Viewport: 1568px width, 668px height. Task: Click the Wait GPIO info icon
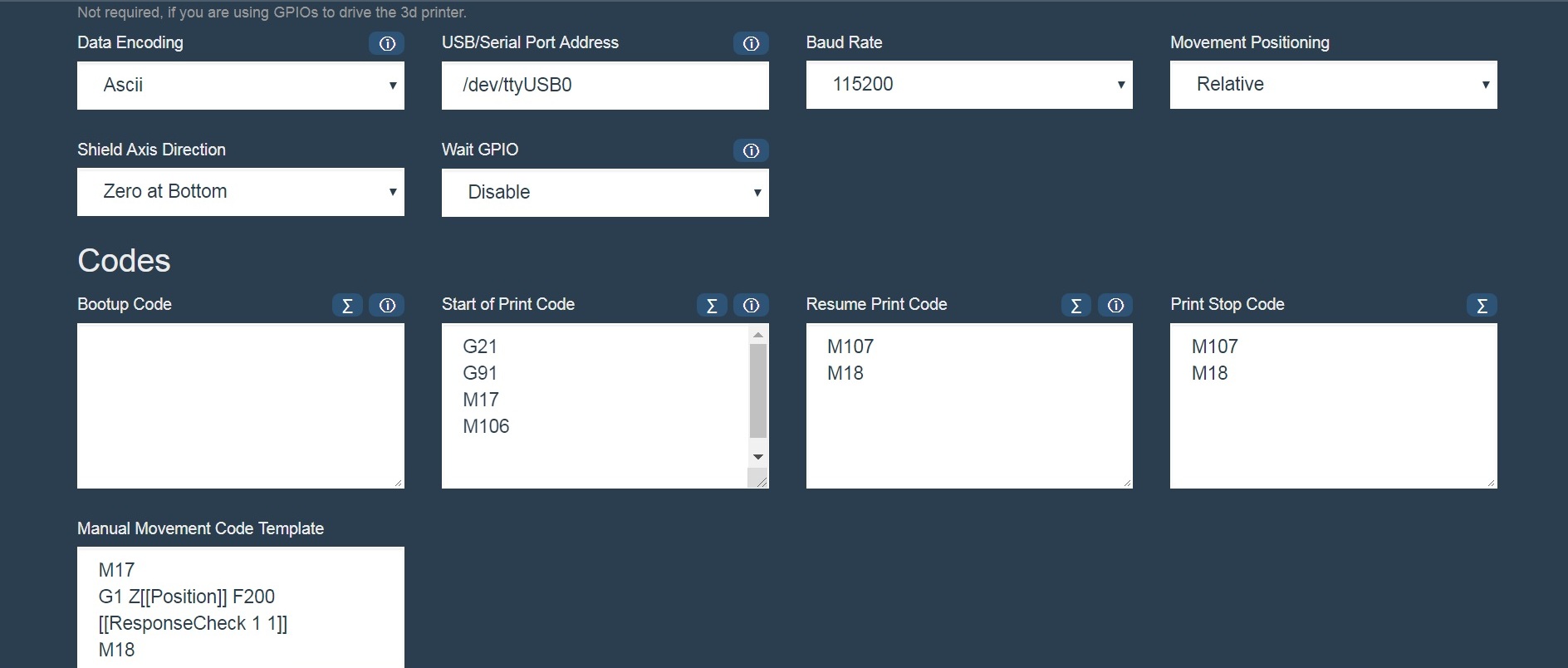[x=751, y=150]
